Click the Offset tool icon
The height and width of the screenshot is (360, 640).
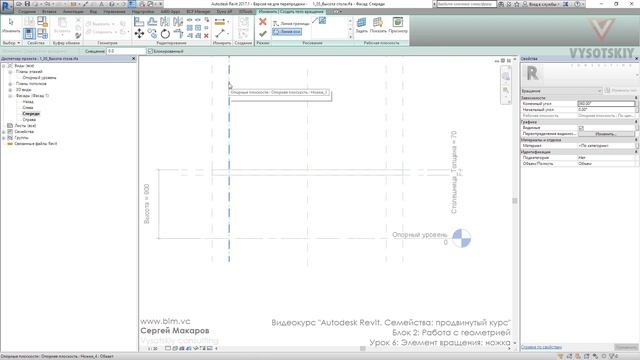point(152,22)
